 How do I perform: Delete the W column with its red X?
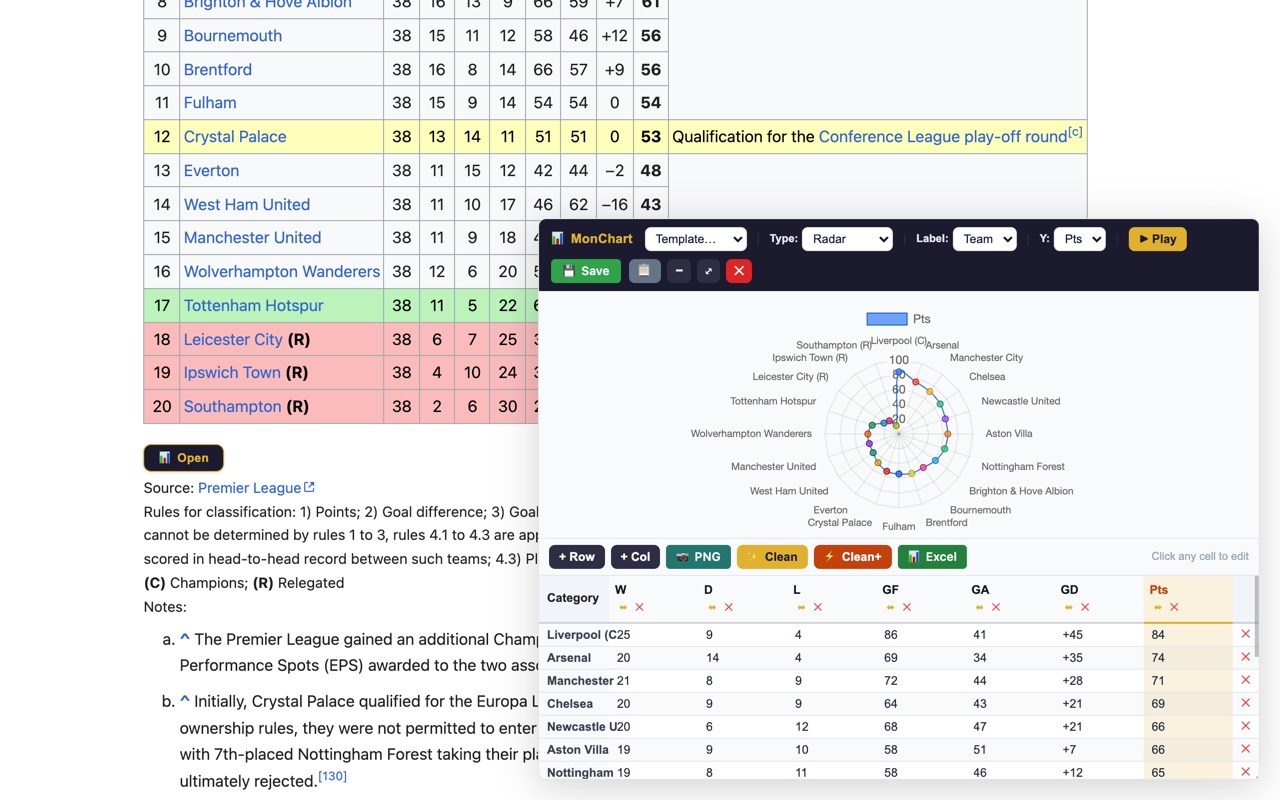point(640,607)
